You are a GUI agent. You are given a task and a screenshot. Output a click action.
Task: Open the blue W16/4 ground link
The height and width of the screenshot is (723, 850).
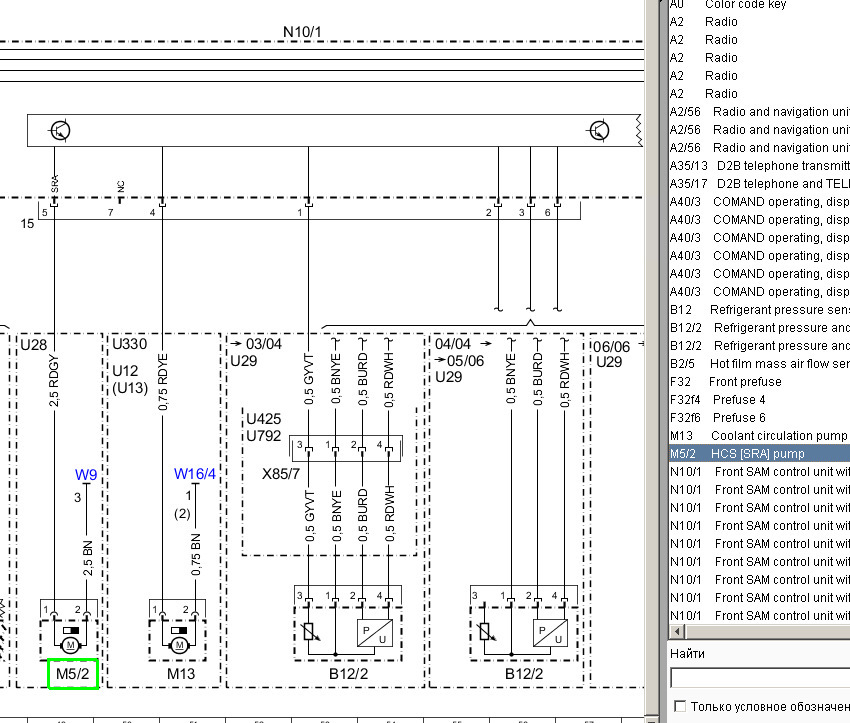coord(195,474)
